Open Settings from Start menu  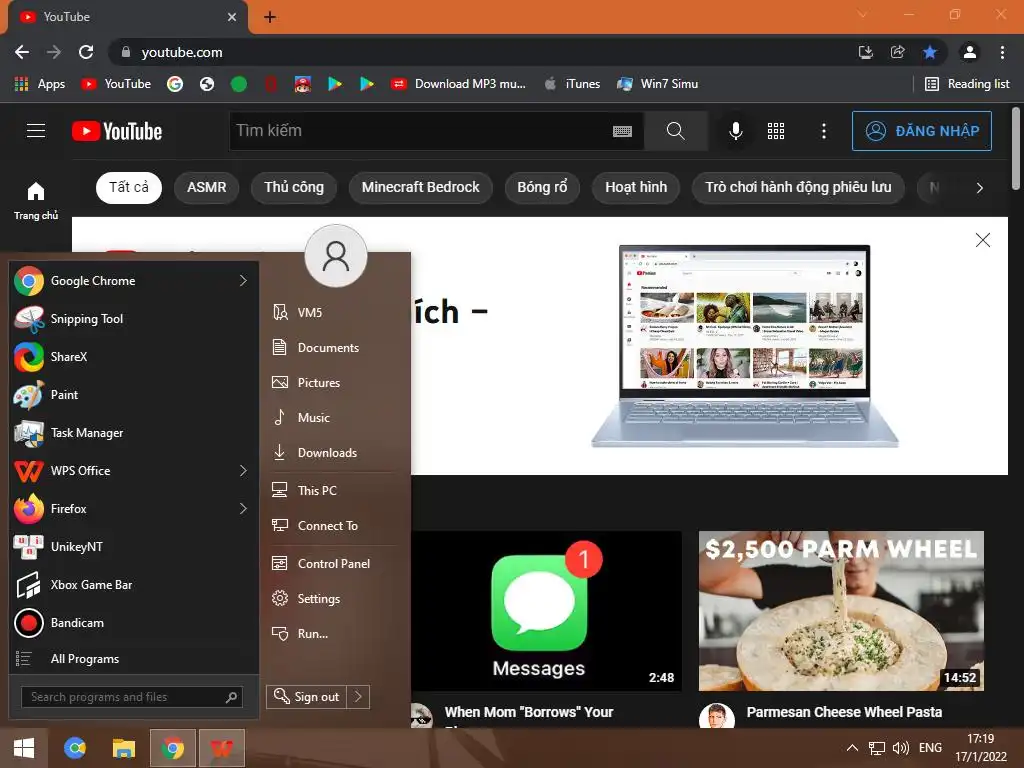click(x=334, y=599)
